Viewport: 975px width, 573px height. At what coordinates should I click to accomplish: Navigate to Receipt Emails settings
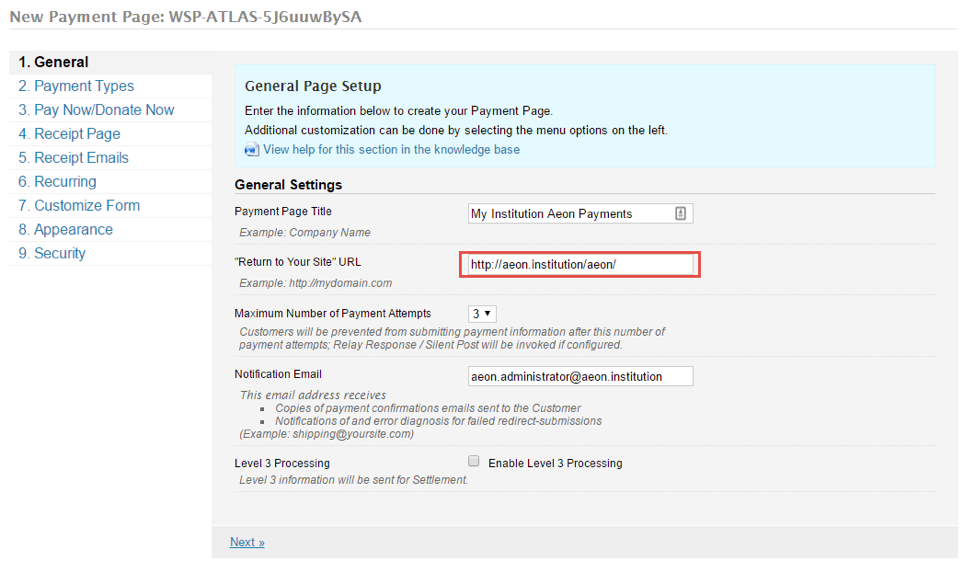pyautogui.click(x=73, y=158)
